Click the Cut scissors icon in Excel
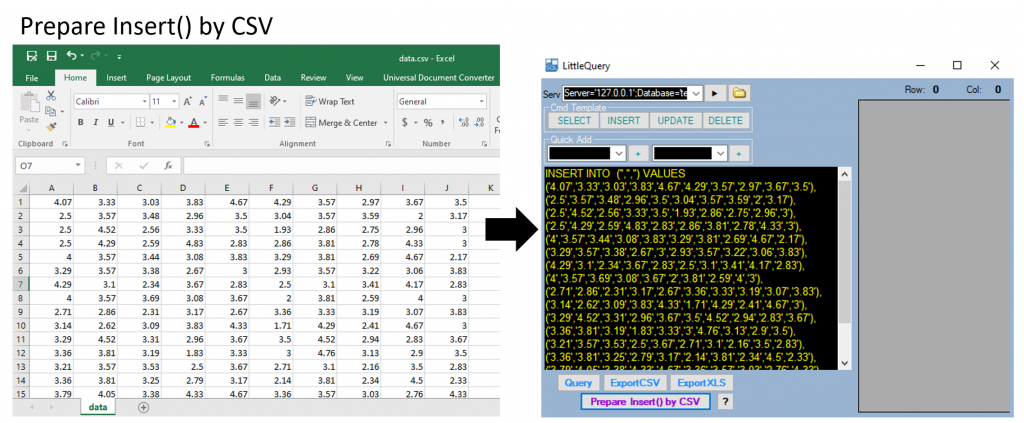 tap(51, 95)
